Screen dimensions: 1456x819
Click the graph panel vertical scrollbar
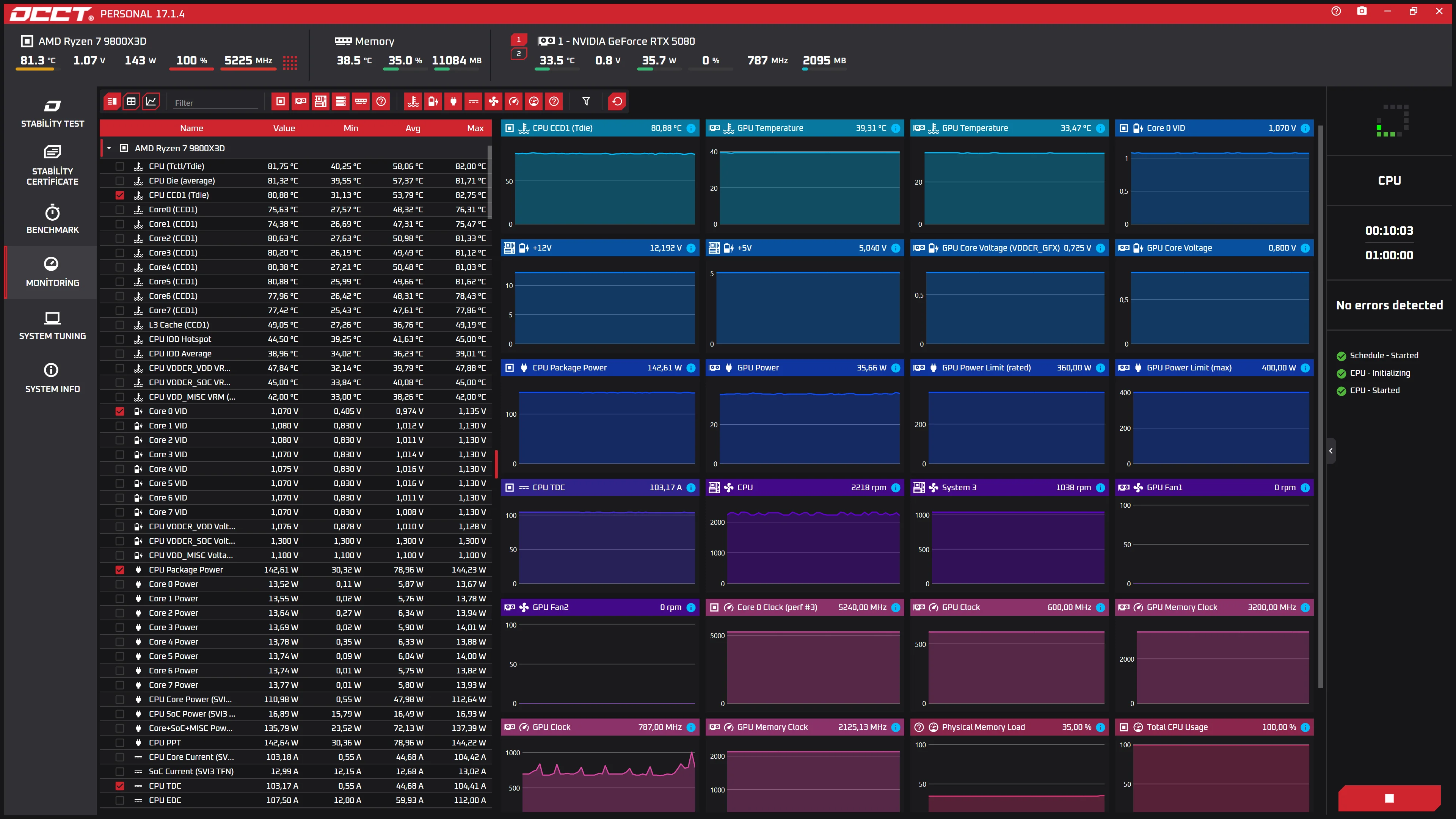1320,407
